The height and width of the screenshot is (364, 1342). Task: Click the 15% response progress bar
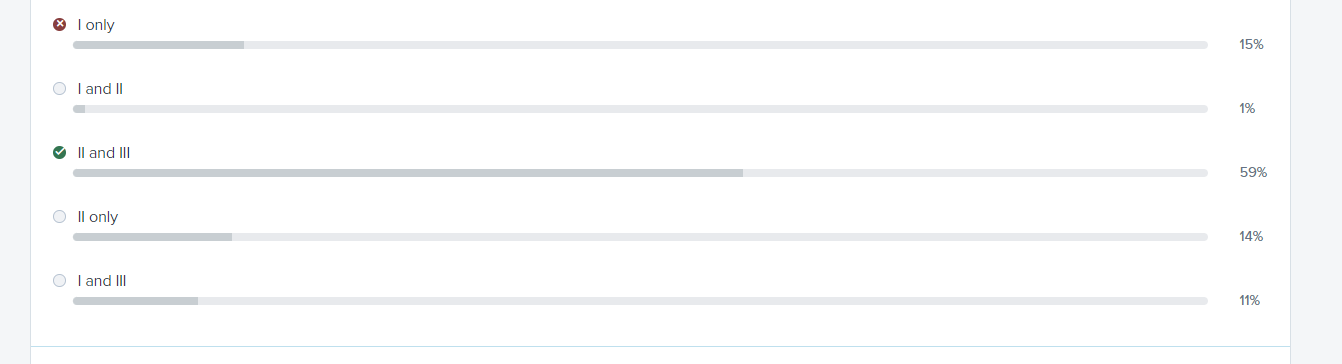click(640, 45)
